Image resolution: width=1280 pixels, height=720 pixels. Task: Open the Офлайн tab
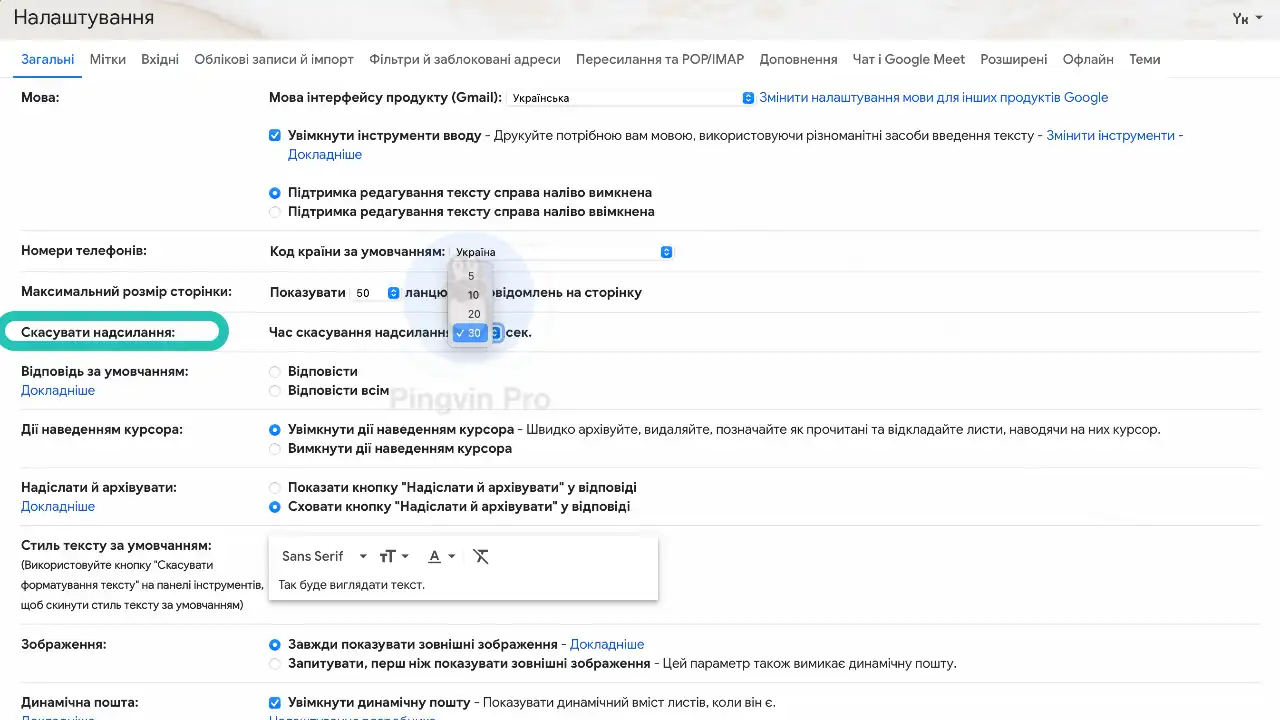[x=1088, y=59]
